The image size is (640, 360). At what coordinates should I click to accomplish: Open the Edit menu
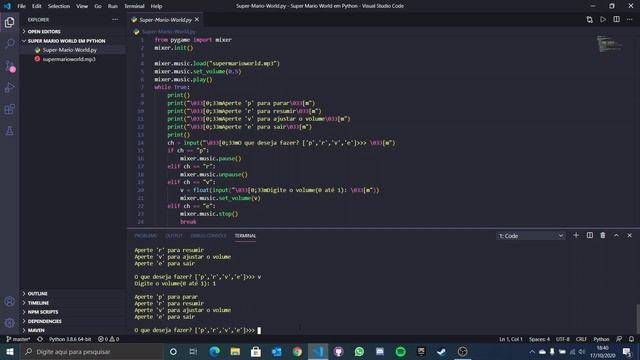(37, 6)
